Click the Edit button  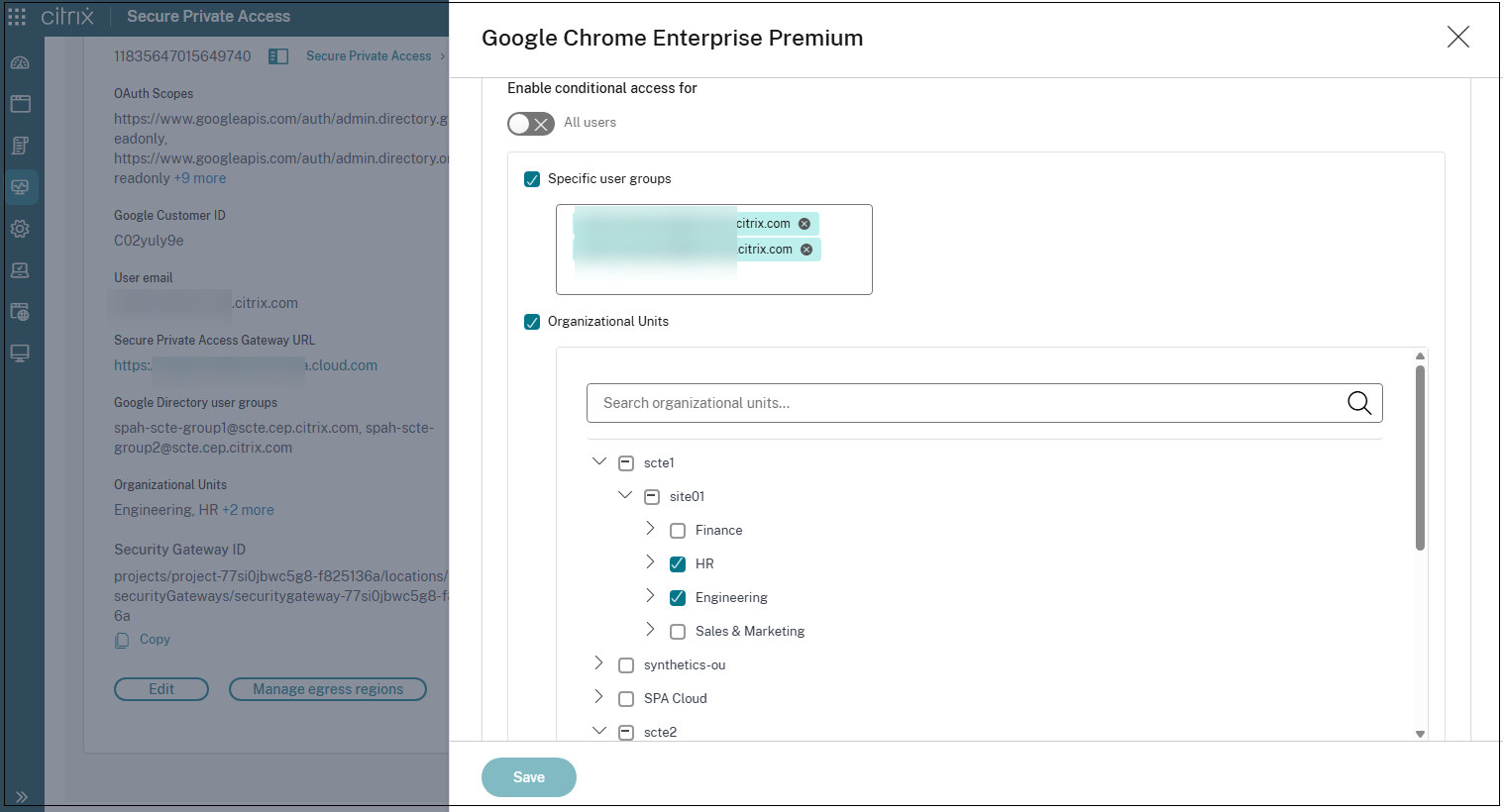[161, 689]
